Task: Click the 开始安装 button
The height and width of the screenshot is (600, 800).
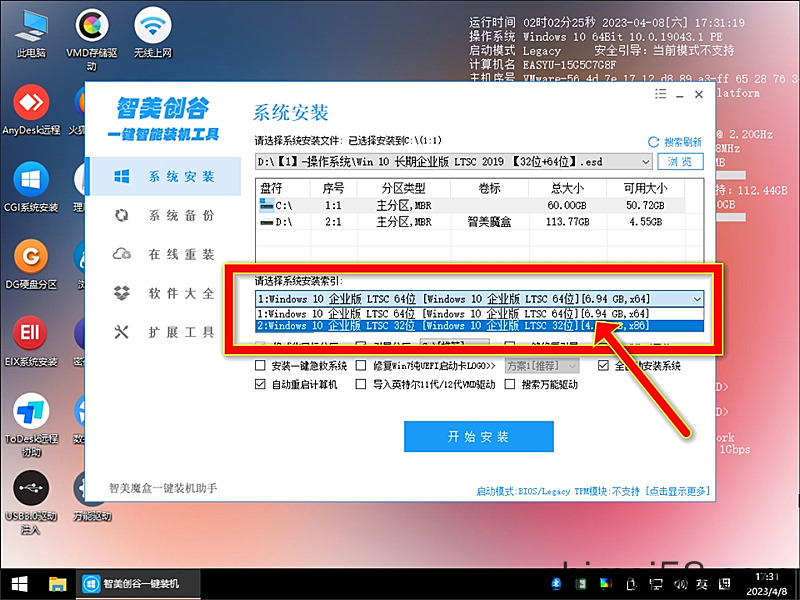Action: pos(479,437)
